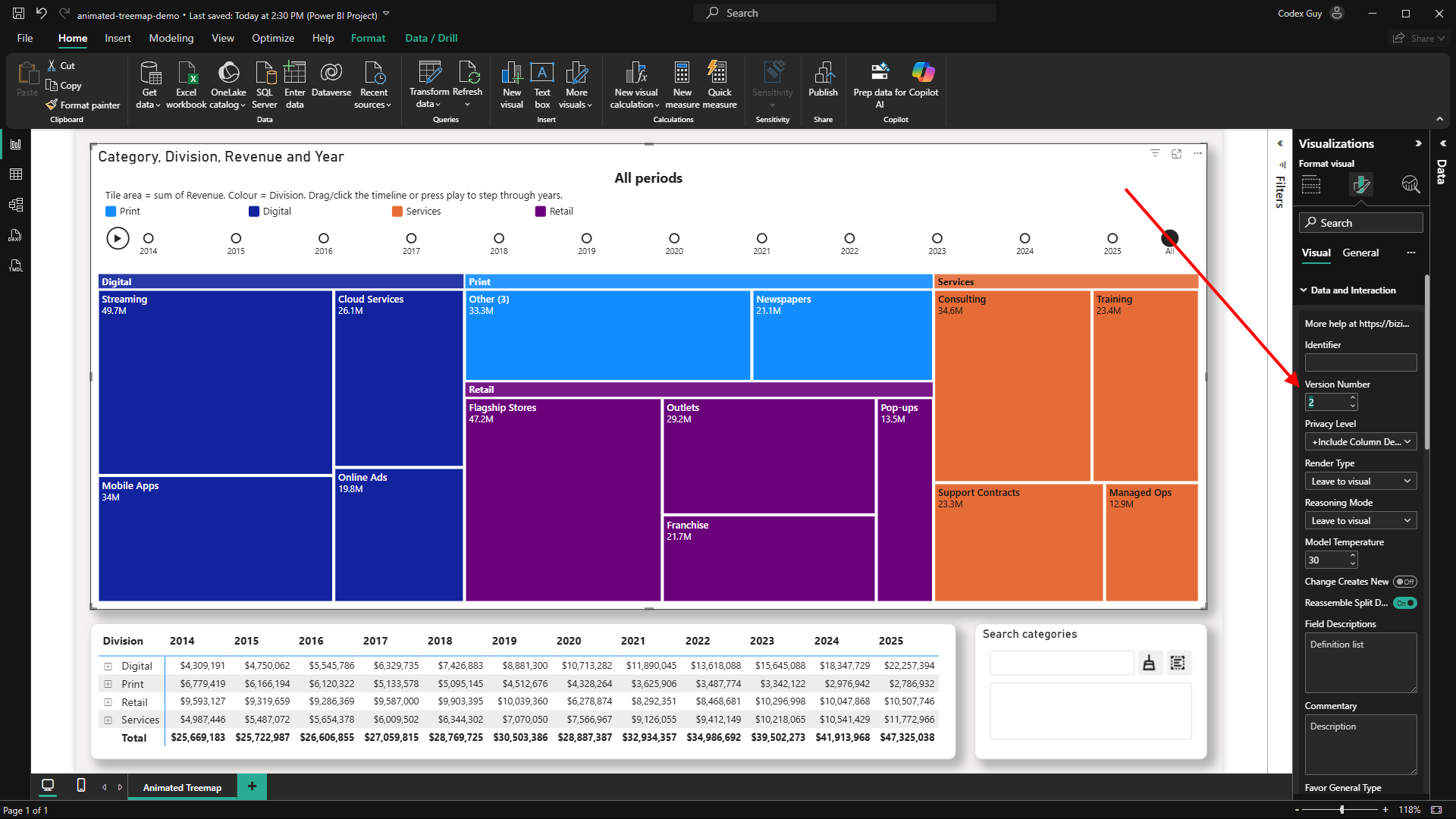Click New measure icon

pos(682,85)
